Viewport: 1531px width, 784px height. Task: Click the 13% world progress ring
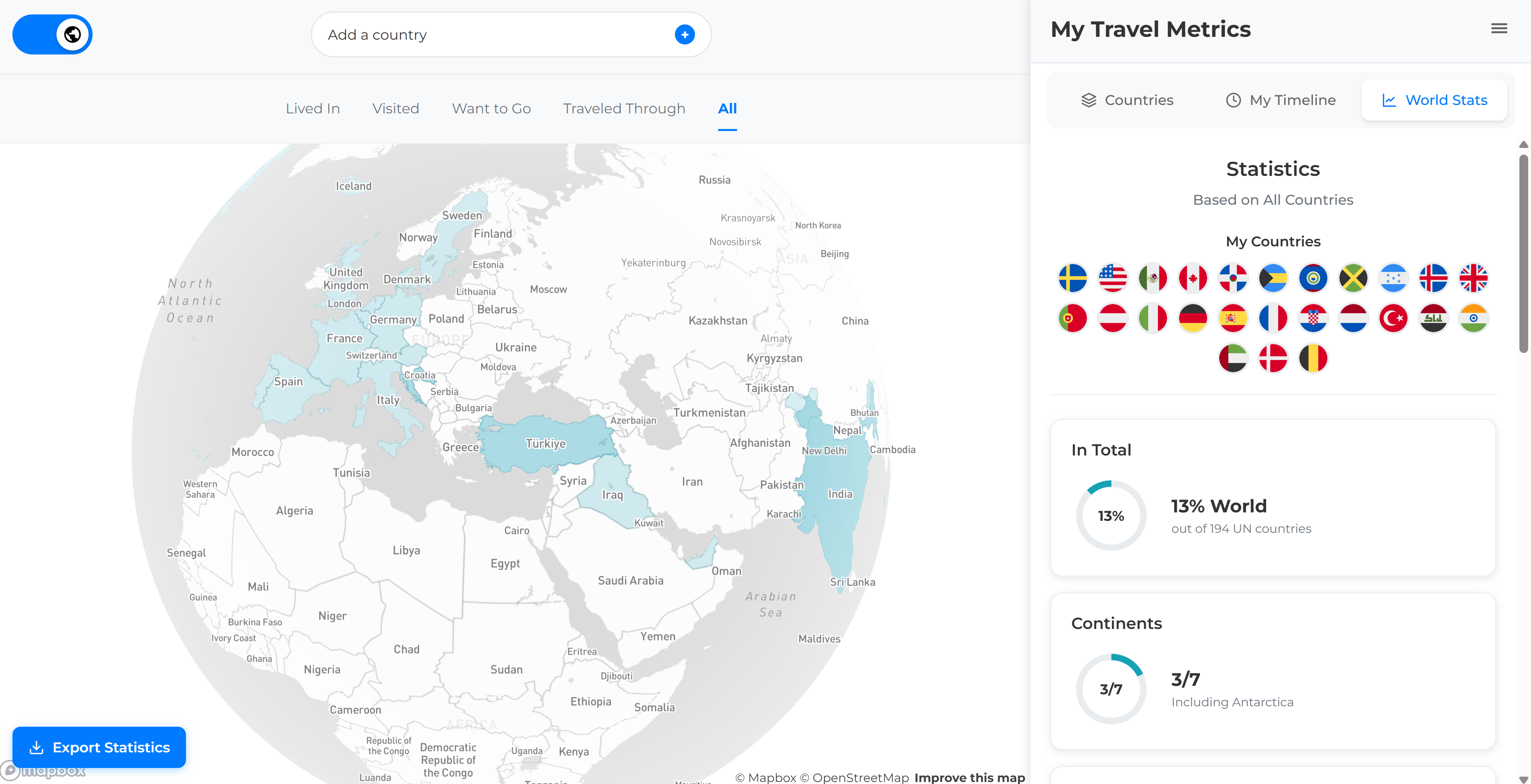(1111, 516)
